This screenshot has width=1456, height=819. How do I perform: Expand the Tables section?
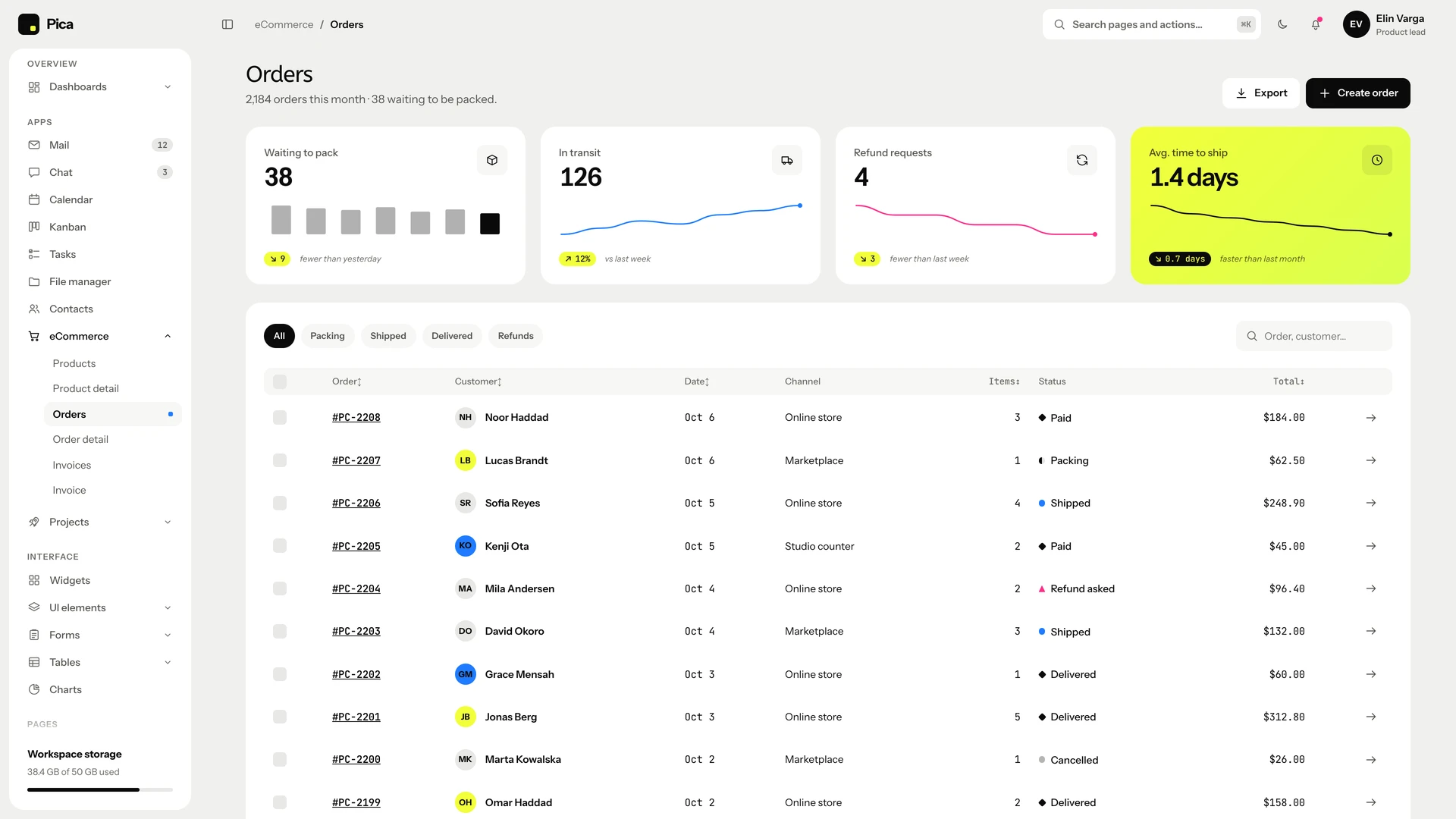pos(100,662)
